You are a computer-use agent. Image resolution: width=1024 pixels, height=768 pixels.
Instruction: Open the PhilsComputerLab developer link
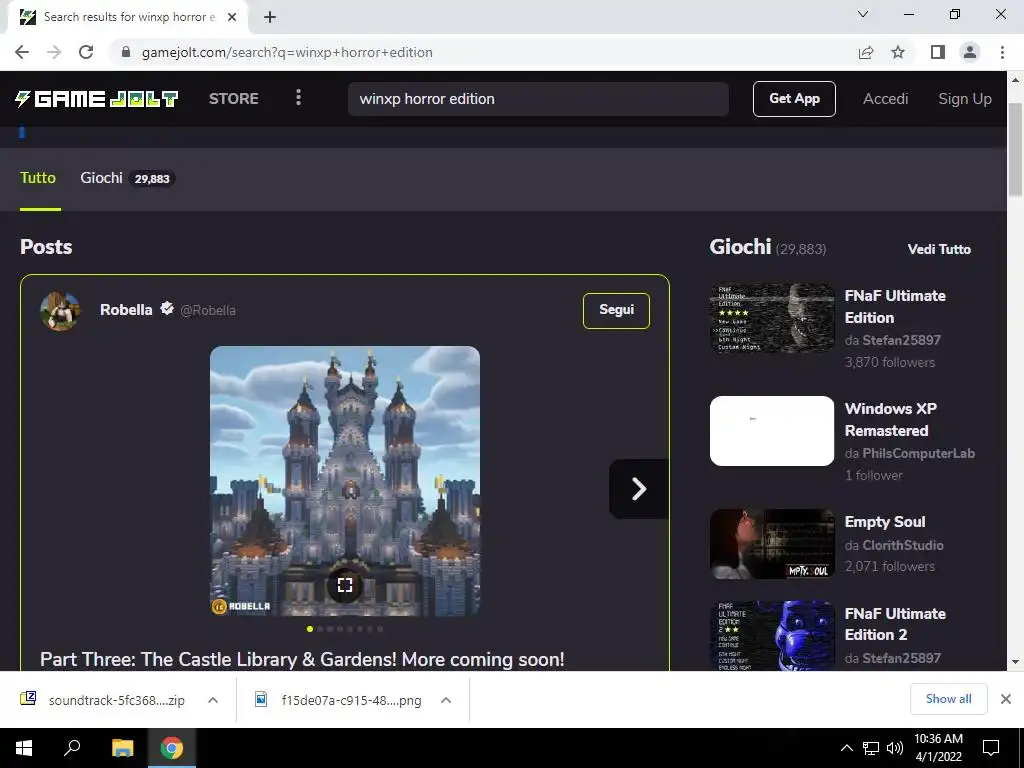[918, 453]
